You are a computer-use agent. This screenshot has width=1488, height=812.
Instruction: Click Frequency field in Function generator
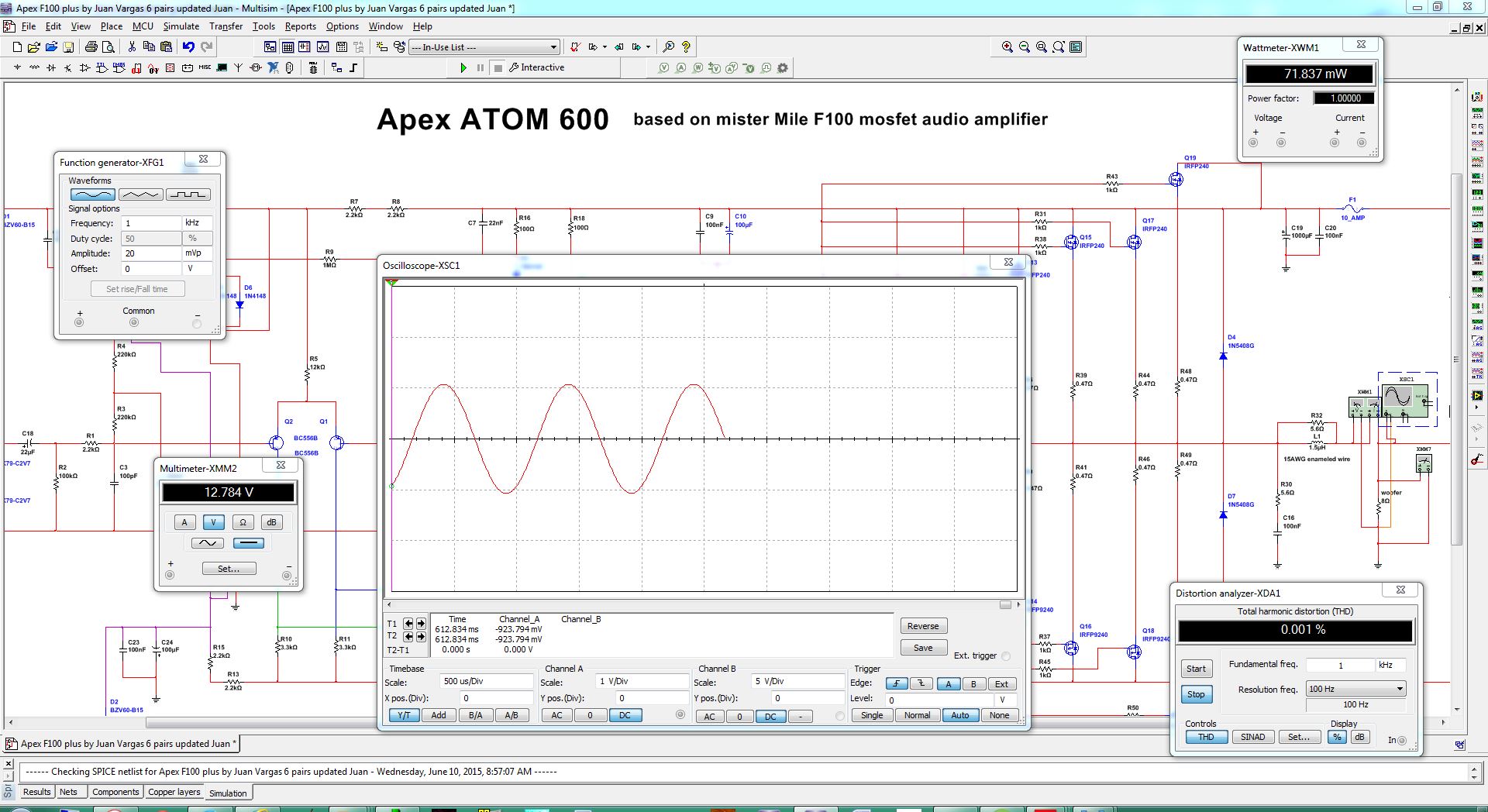coord(152,223)
